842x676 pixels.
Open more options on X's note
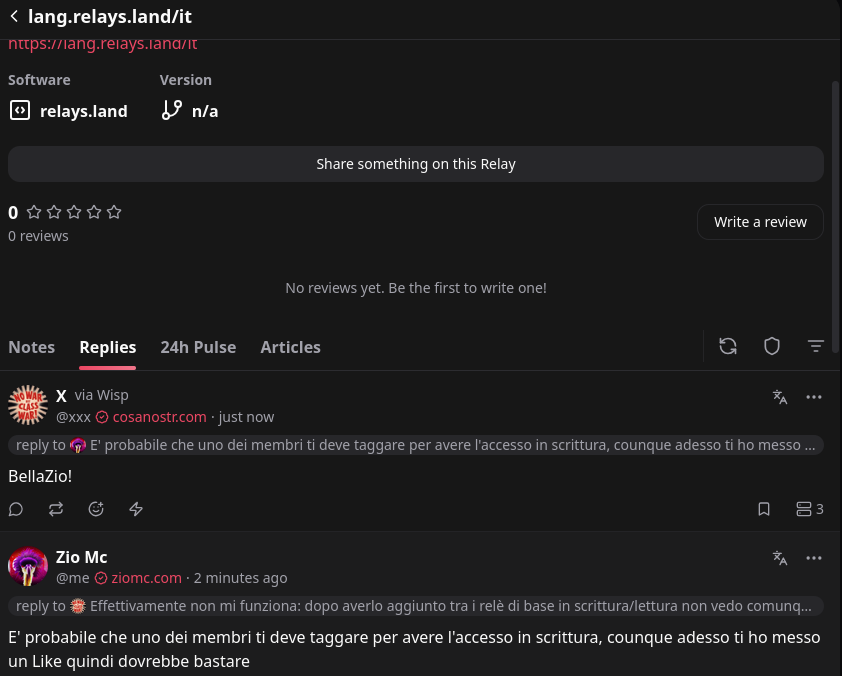(814, 397)
